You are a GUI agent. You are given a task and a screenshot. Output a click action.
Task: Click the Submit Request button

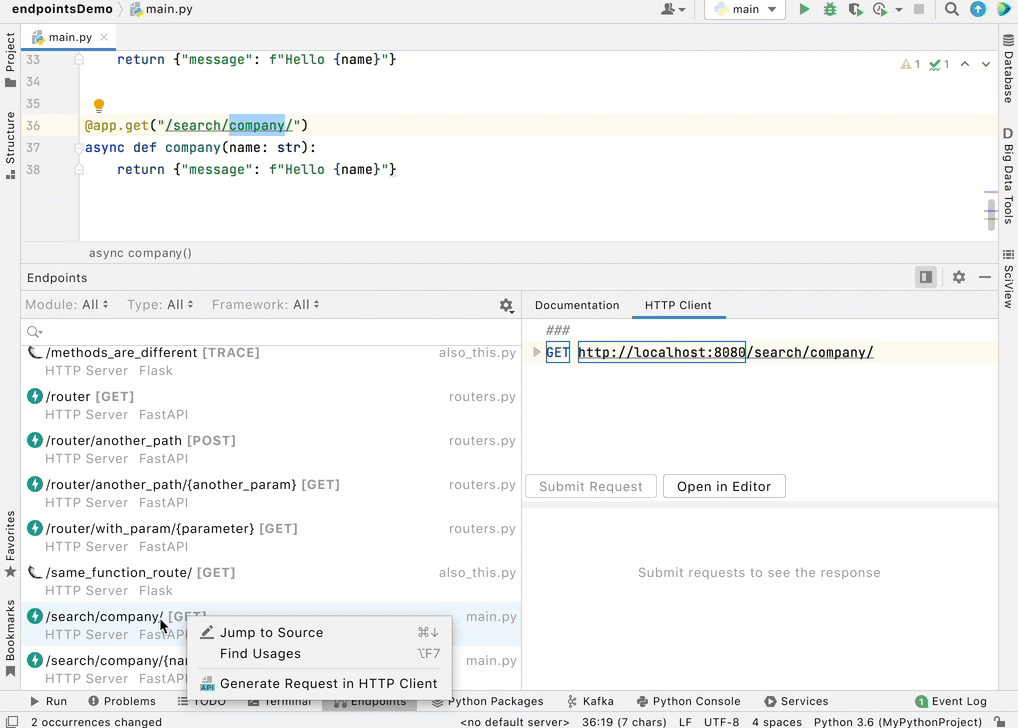click(590, 486)
